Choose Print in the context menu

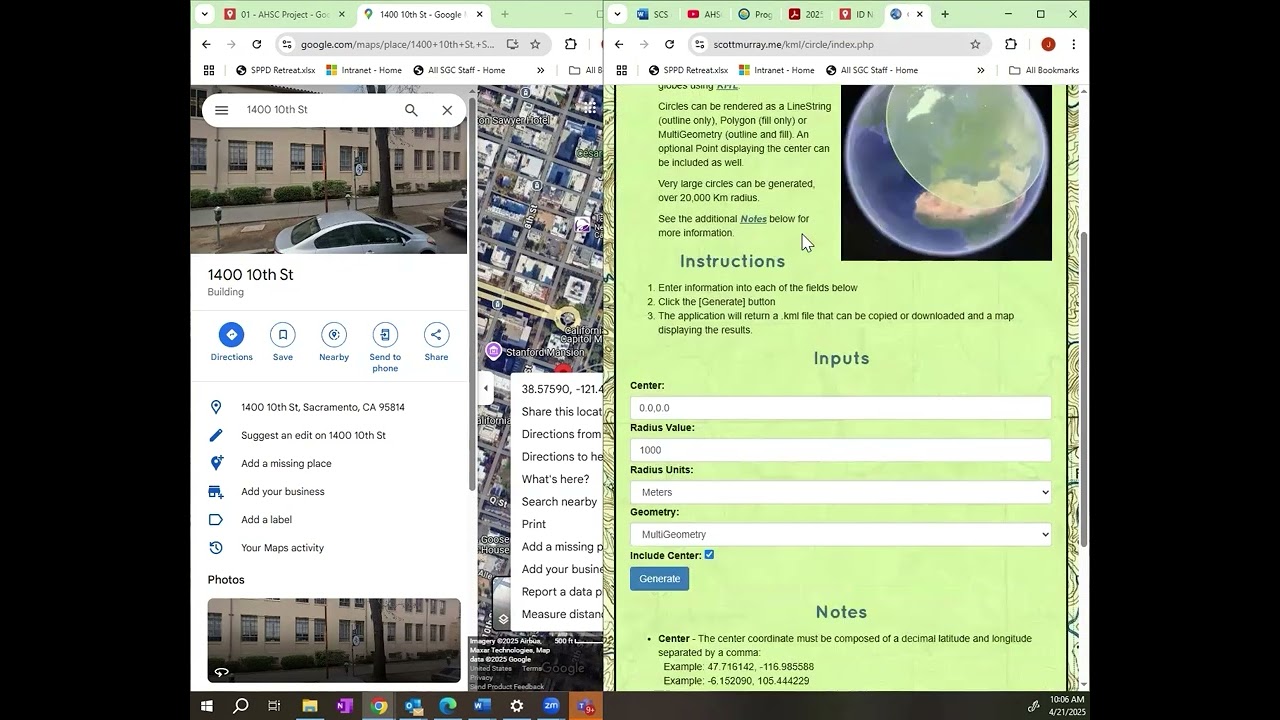coord(534,524)
